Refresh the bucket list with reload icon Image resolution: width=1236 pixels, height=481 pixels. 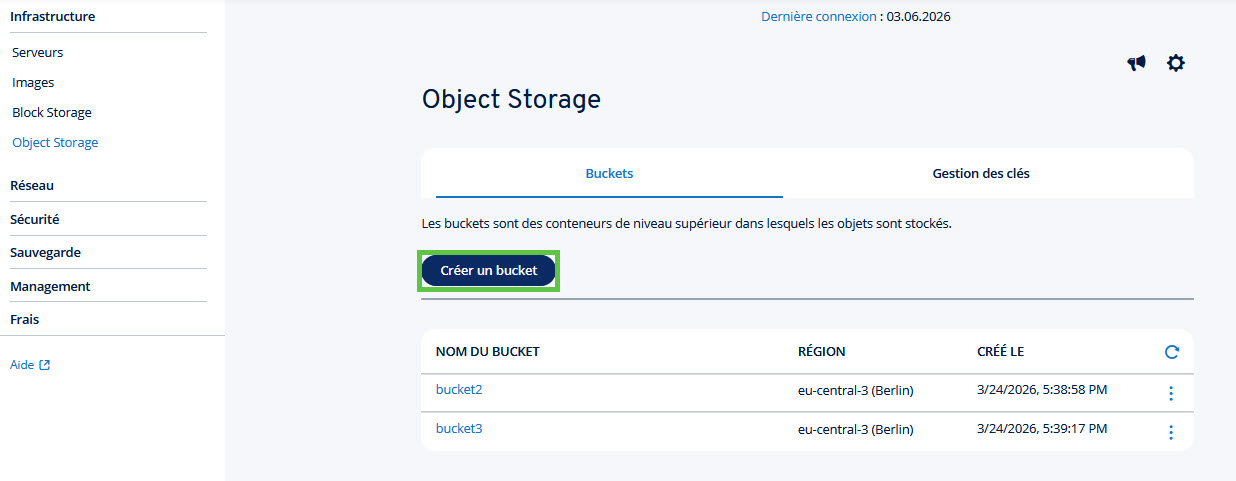1172,352
